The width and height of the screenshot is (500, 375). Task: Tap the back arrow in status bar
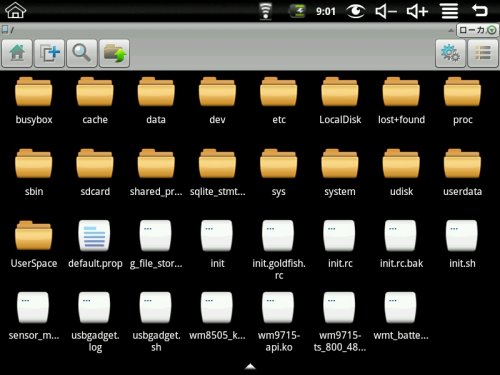point(480,11)
